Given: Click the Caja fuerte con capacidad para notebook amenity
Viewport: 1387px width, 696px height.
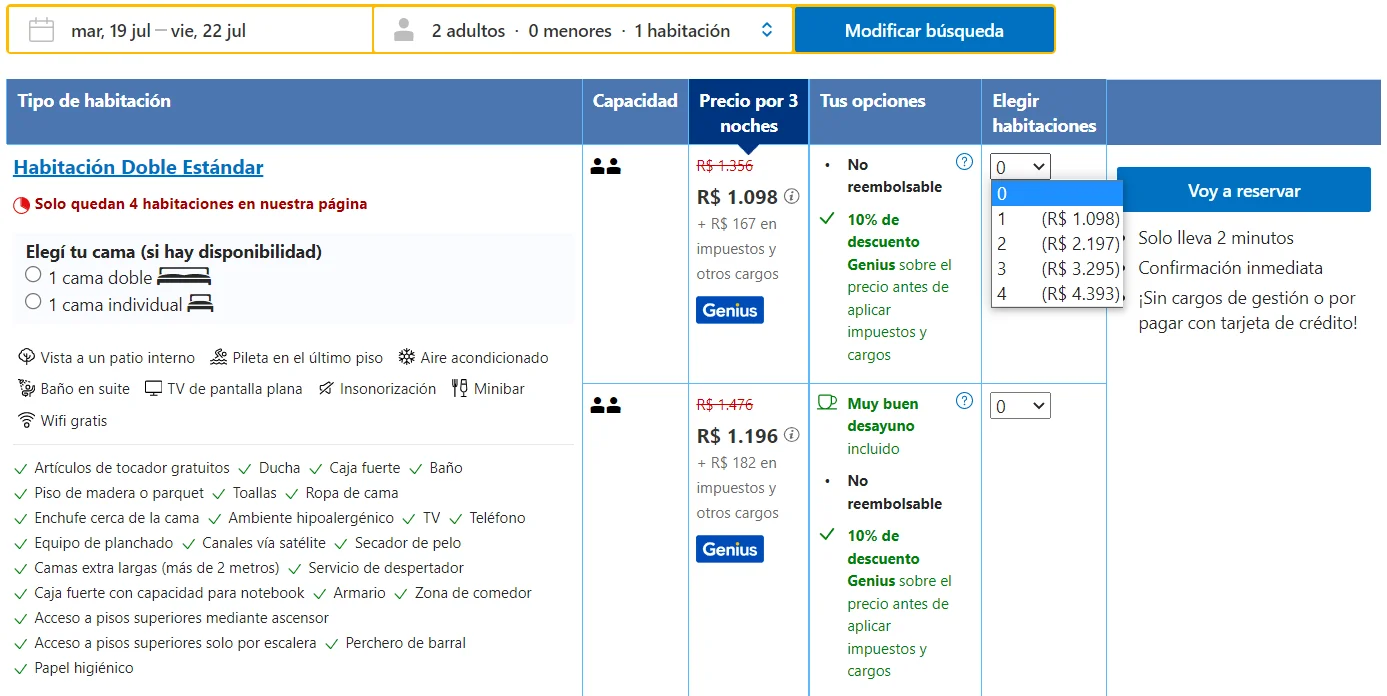Looking at the screenshot, I should pyautogui.click(x=169, y=593).
